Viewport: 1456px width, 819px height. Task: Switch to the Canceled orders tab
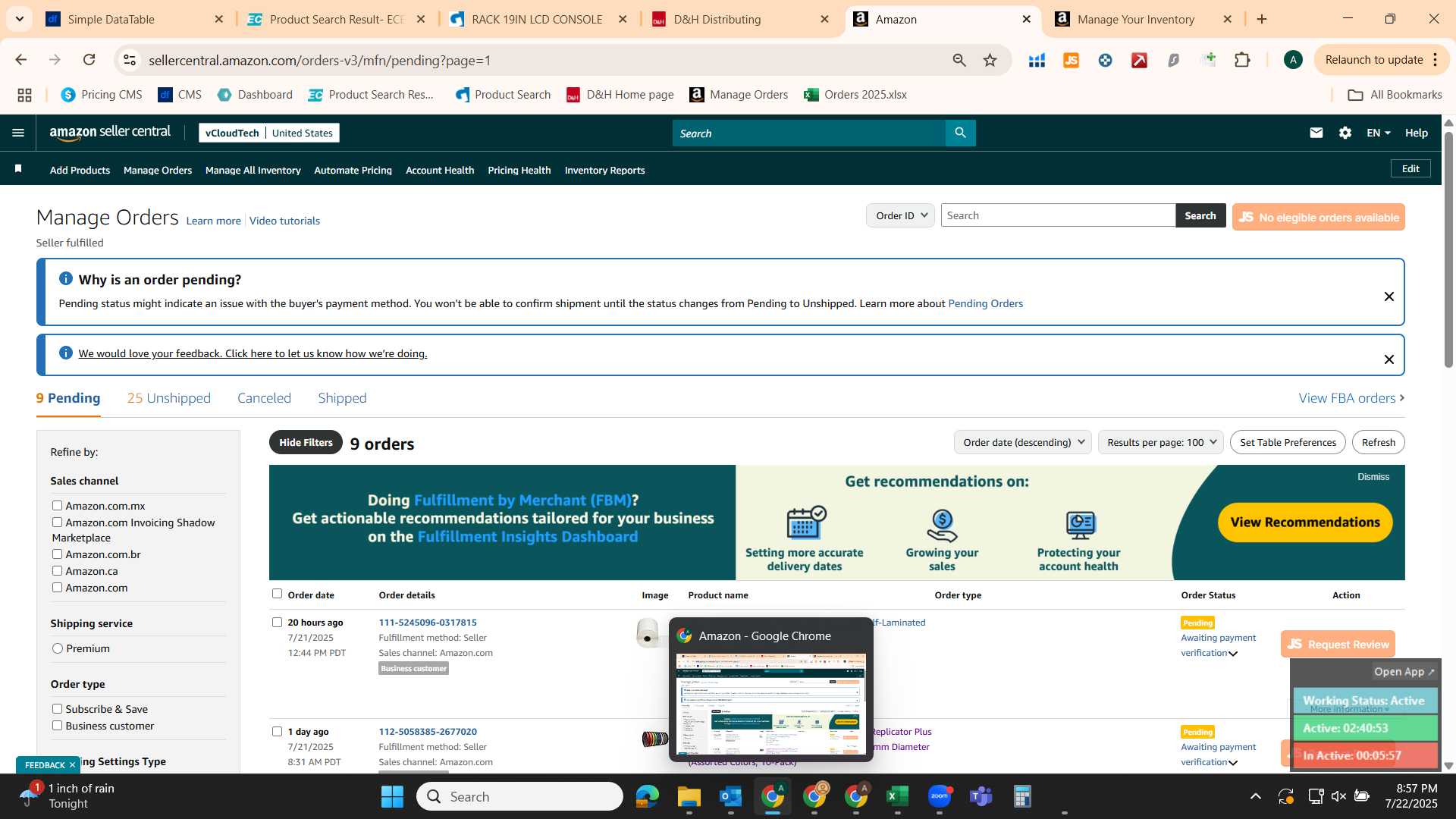[x=264, y=398]
